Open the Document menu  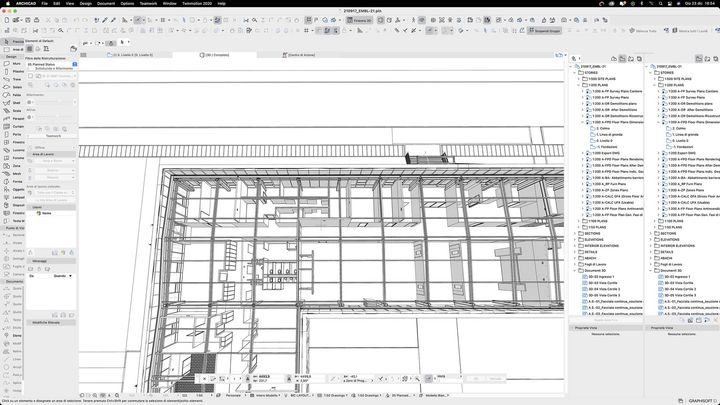tap(106, 3)
